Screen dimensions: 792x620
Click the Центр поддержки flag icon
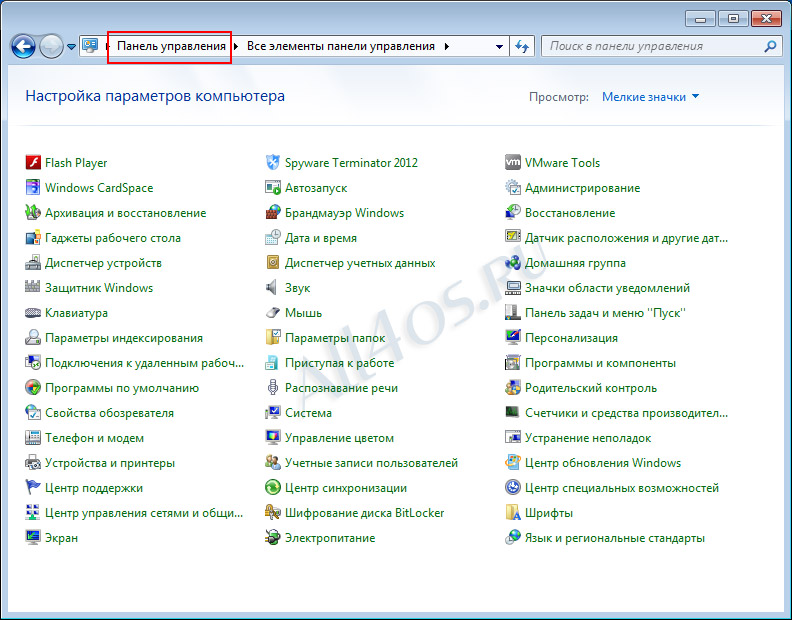[33, 488]
